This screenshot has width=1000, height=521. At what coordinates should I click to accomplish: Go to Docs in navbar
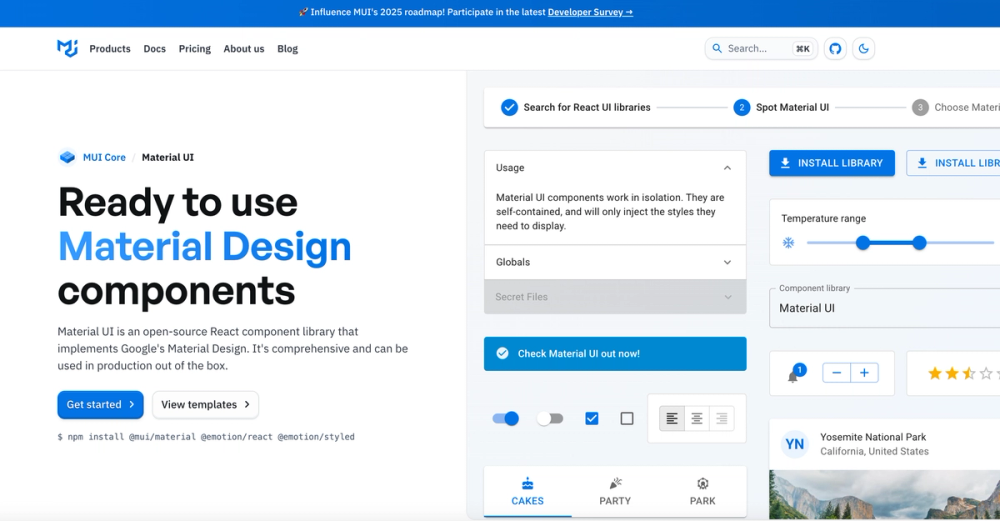pyautogui.click(x=154, y=48)
